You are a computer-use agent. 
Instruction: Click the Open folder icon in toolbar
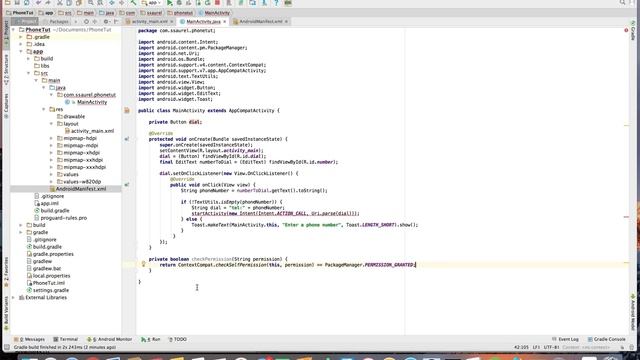8,2
